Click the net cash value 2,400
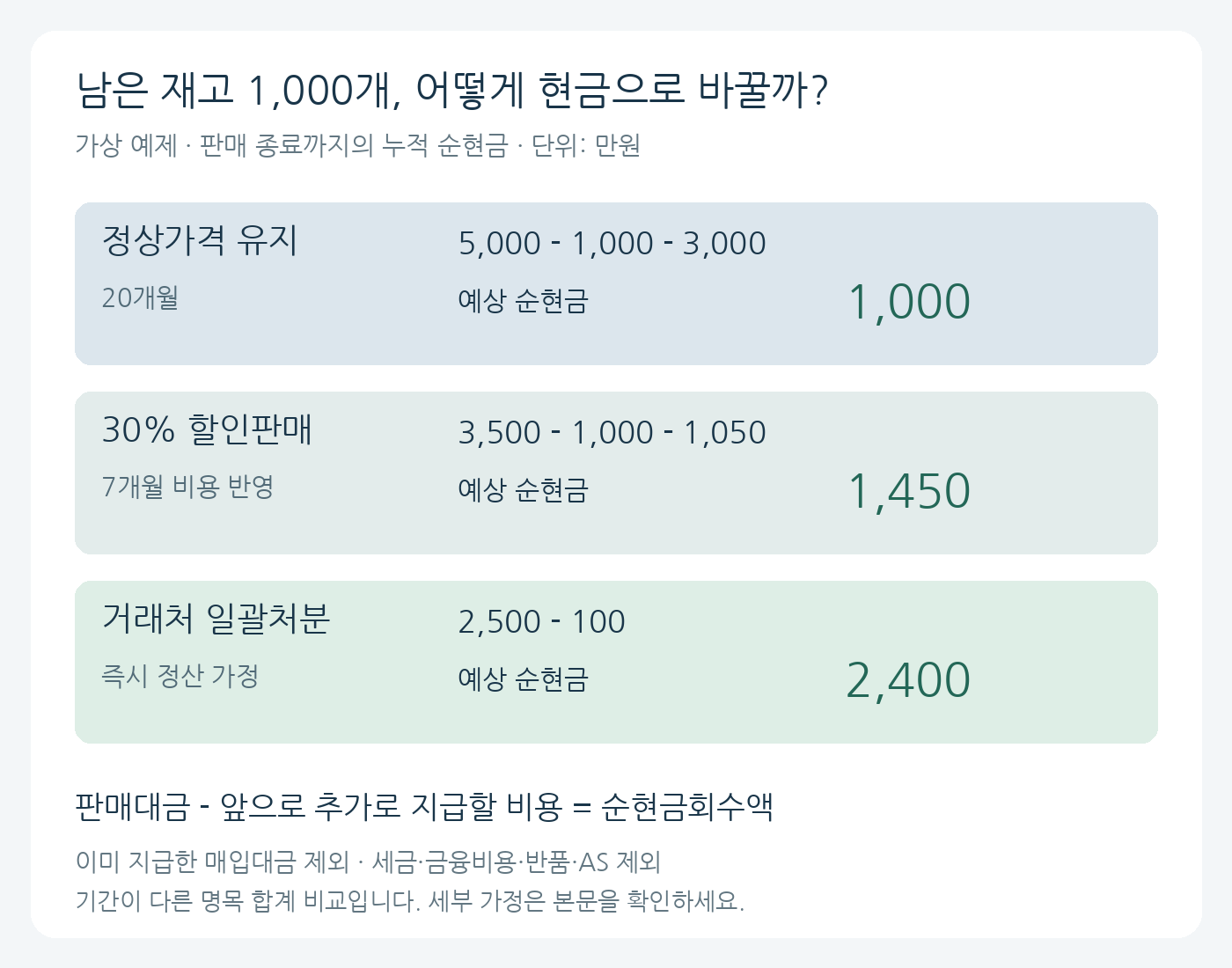 (909, 680)
